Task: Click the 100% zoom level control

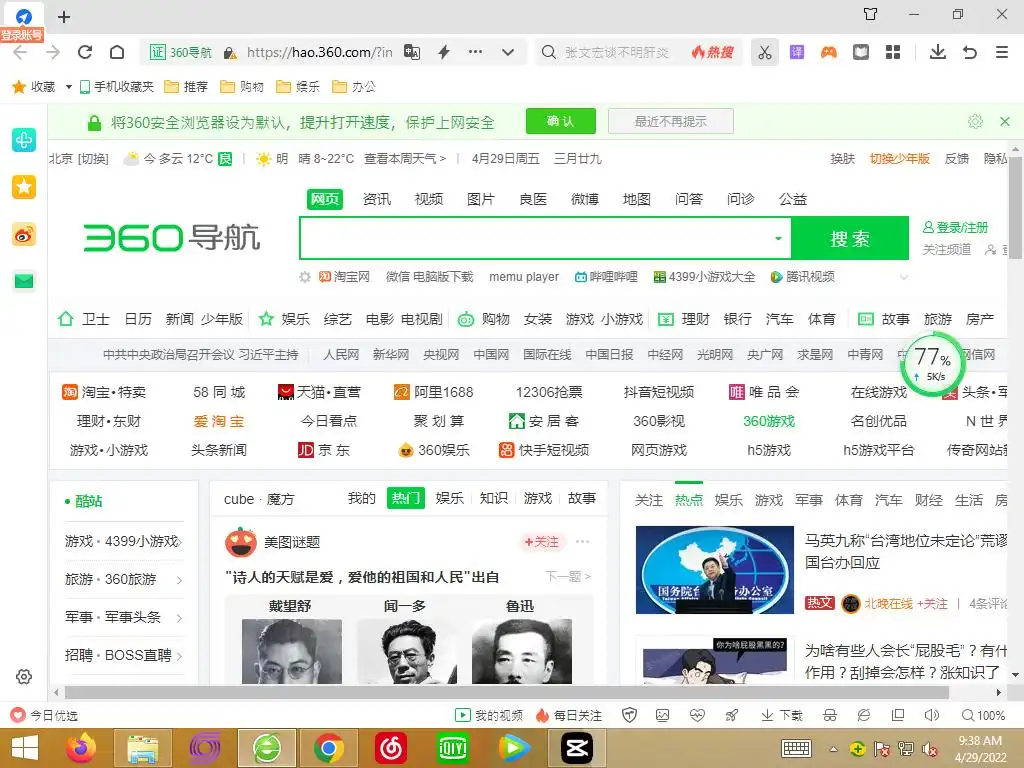Action: [x=983, y=715]
